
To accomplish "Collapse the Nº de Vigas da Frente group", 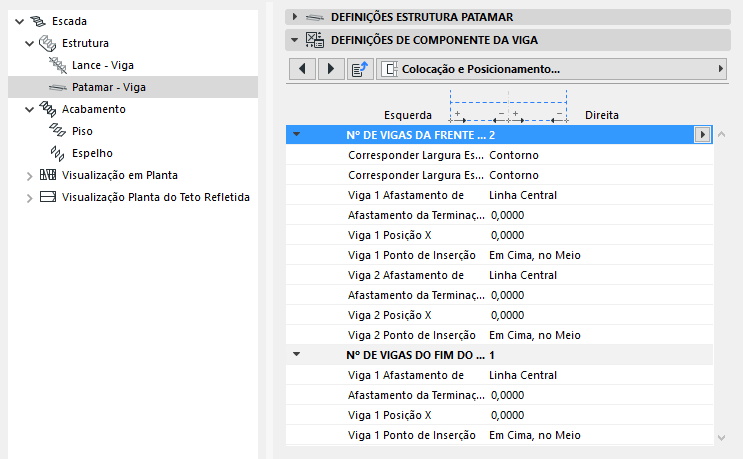I will 297,135.
